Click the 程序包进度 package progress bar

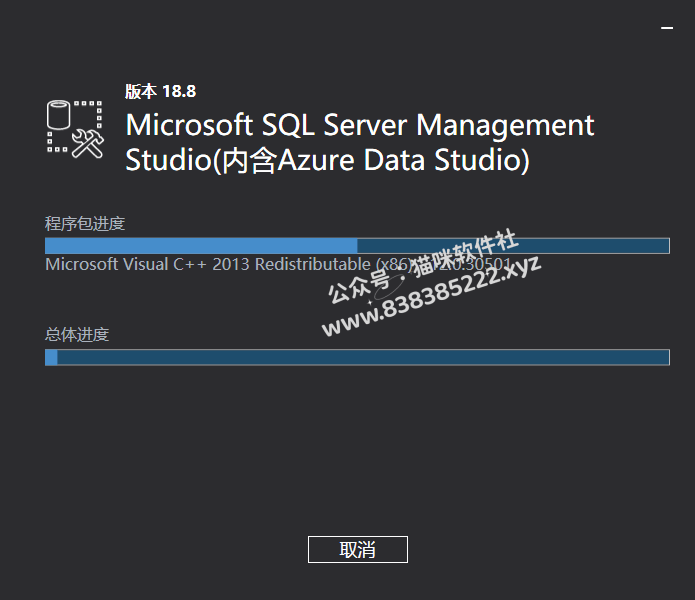[x=357, y=246]
